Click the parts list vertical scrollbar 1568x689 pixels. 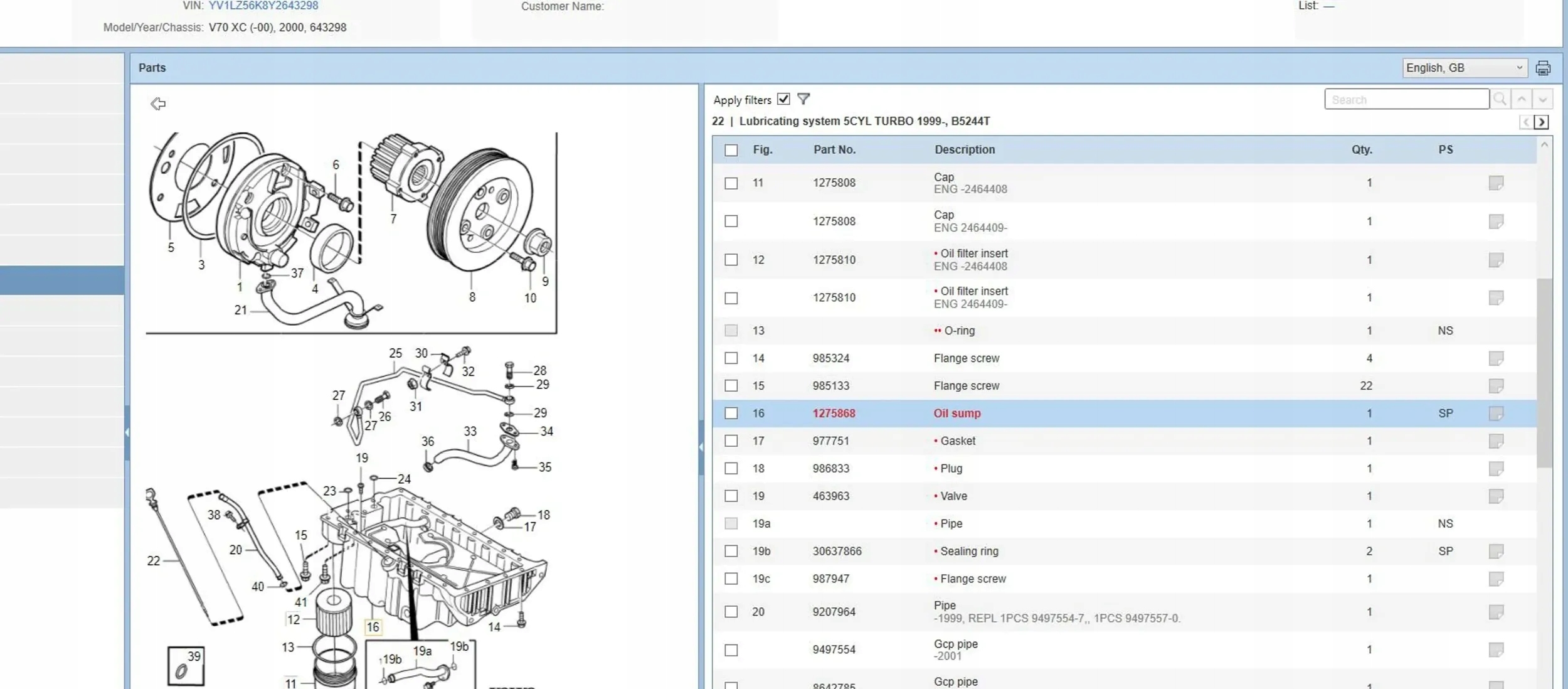point(1544,373)
